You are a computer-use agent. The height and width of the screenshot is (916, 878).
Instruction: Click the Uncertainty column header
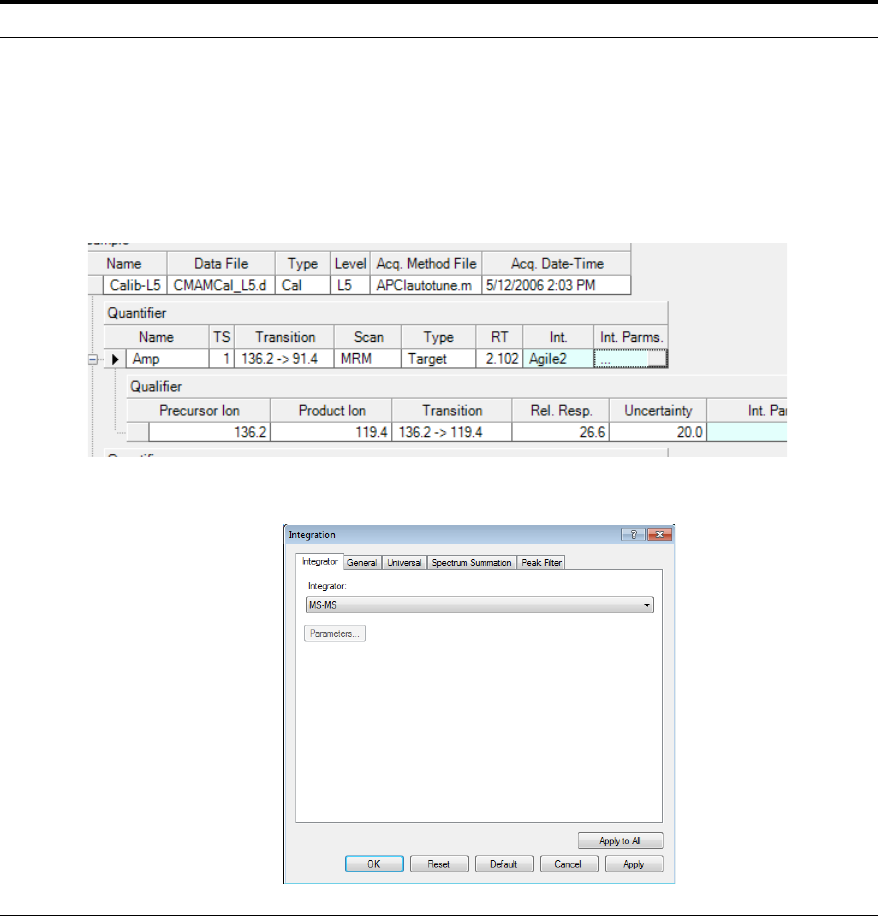[658, 411]
